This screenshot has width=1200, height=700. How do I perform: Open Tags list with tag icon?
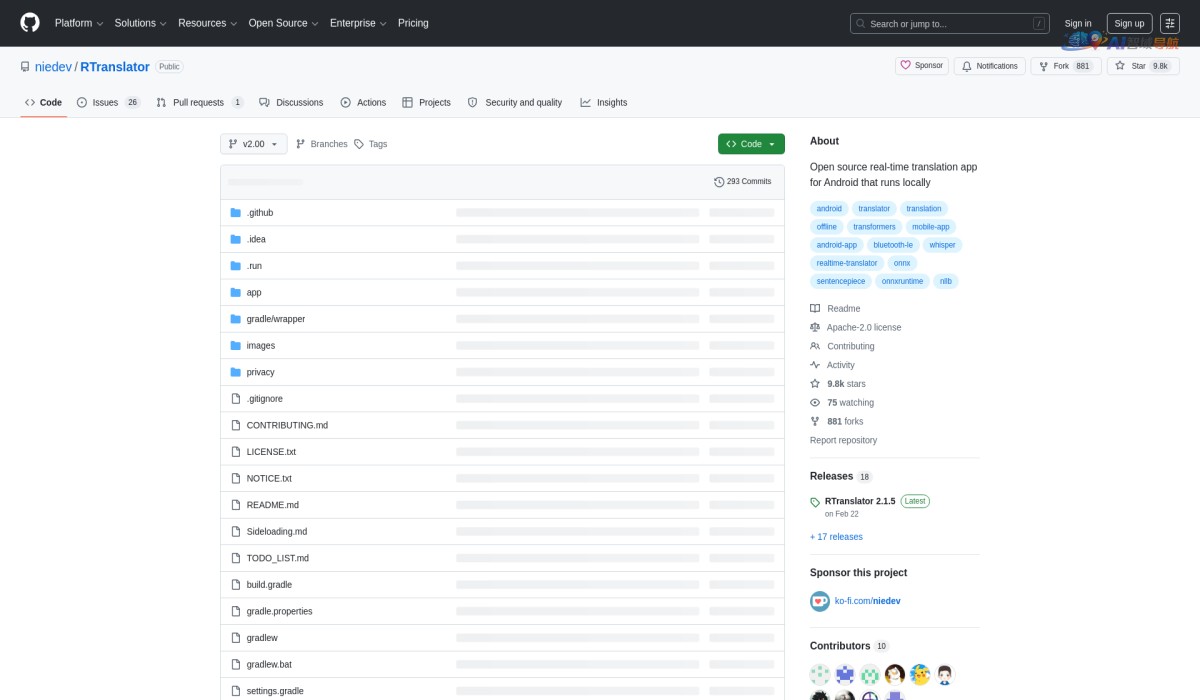pos(370,144)
